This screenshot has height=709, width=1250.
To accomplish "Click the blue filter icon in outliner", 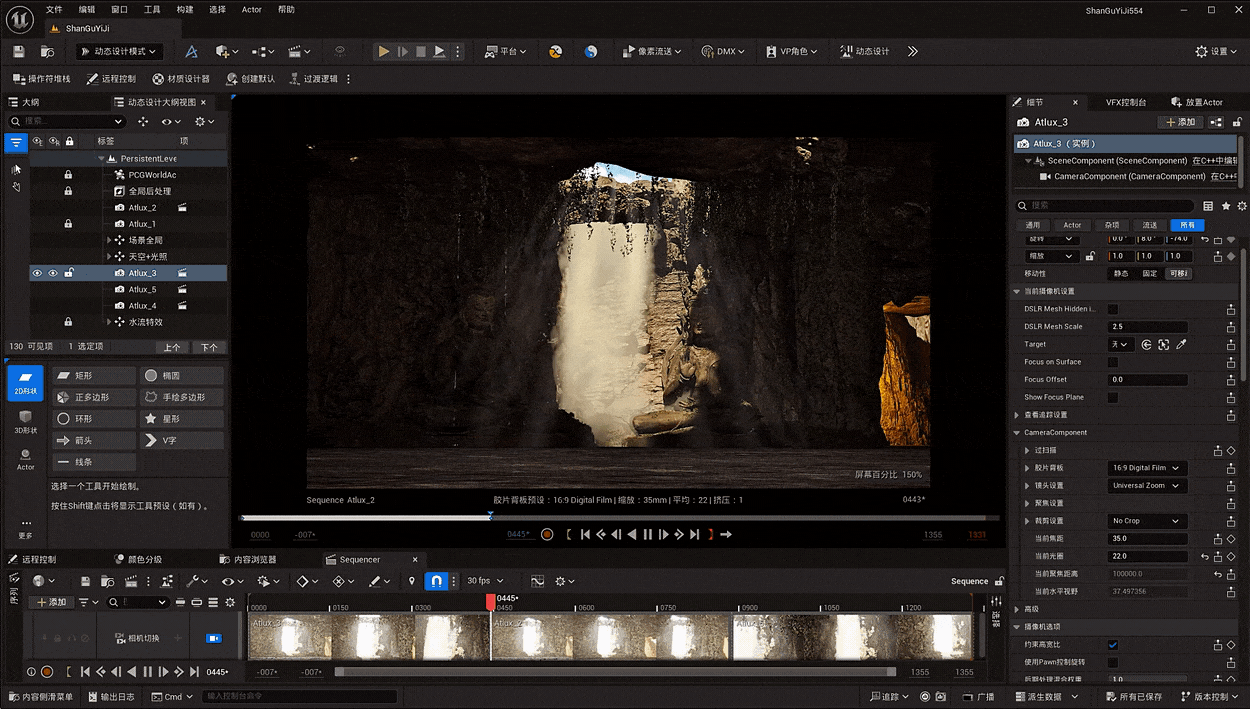I will (16, 143).
